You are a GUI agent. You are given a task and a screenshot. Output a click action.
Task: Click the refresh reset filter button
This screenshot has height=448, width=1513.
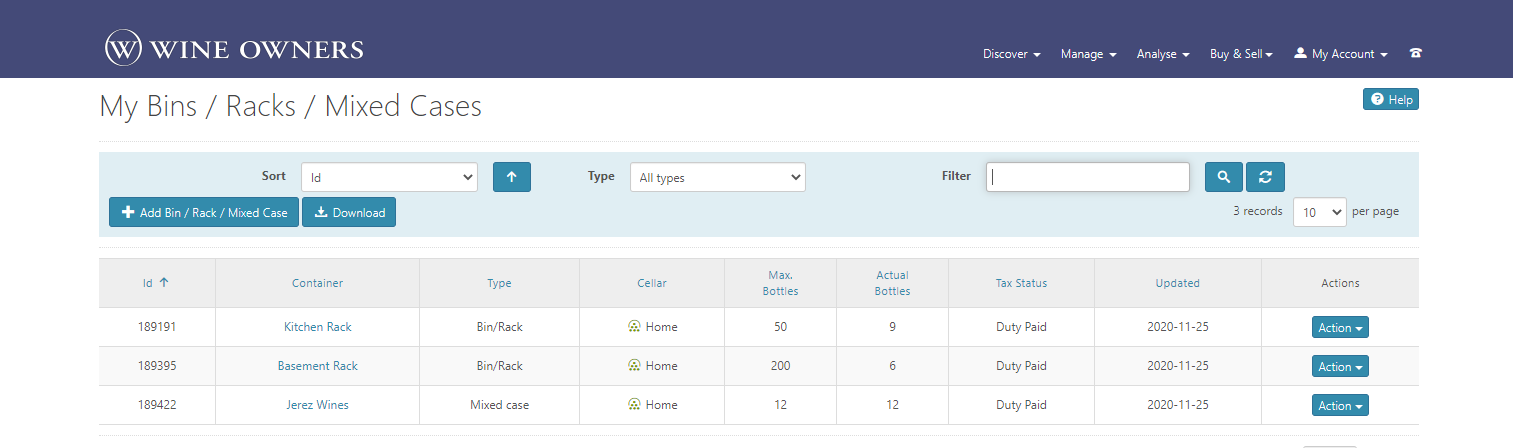coord(1265,177)
